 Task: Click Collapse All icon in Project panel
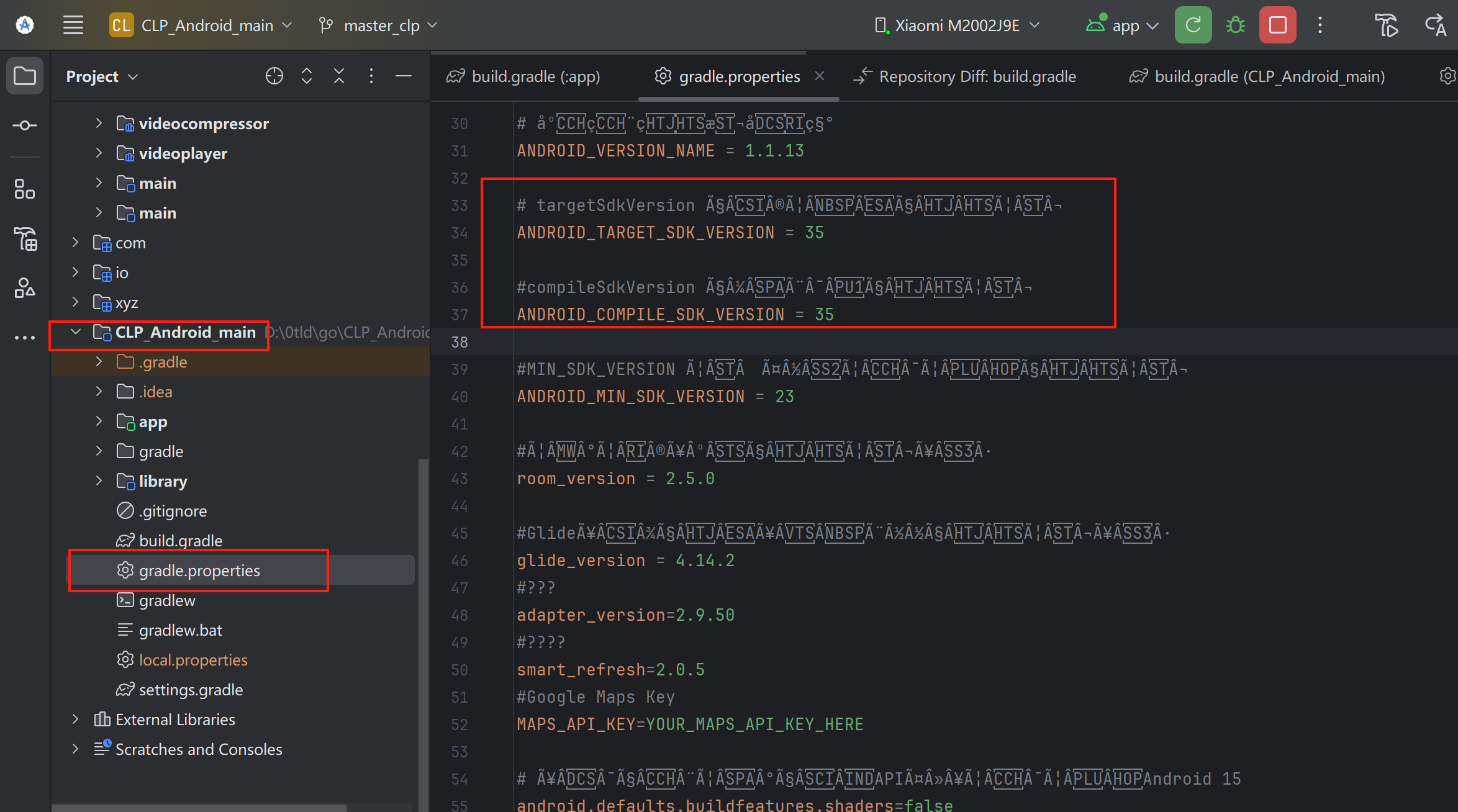click(x=338, y=76)
